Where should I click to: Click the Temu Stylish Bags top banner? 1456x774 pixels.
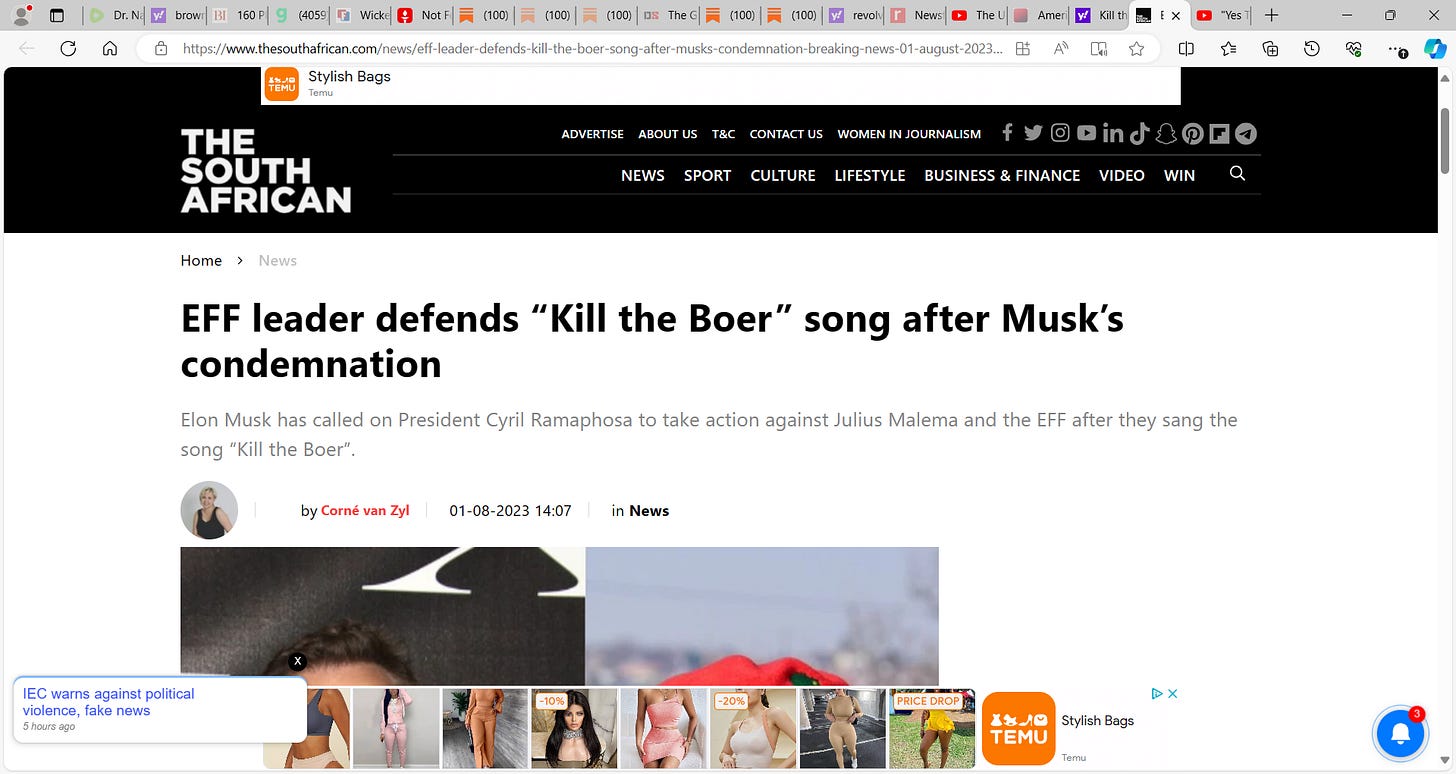coord(721,86)
